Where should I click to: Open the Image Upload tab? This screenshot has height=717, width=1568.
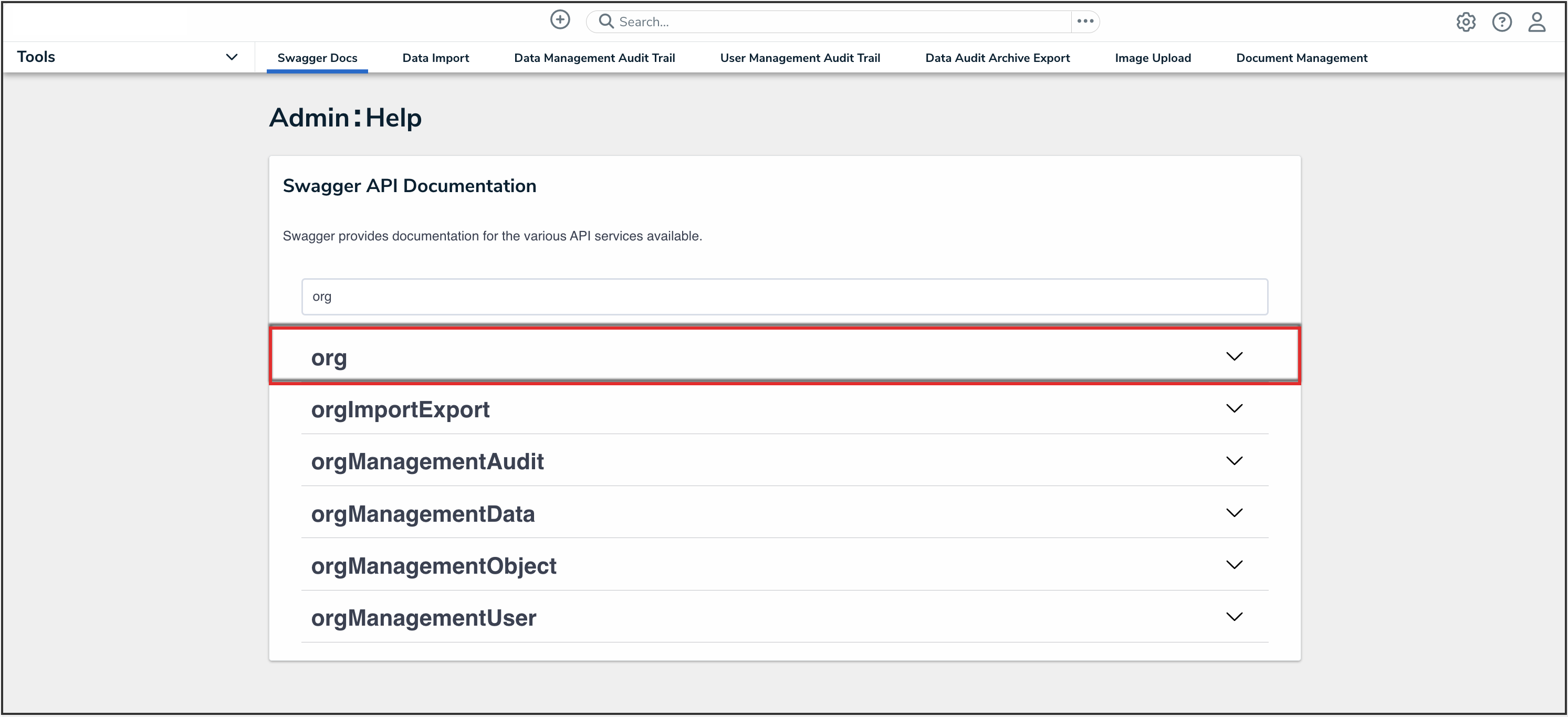1152,57
